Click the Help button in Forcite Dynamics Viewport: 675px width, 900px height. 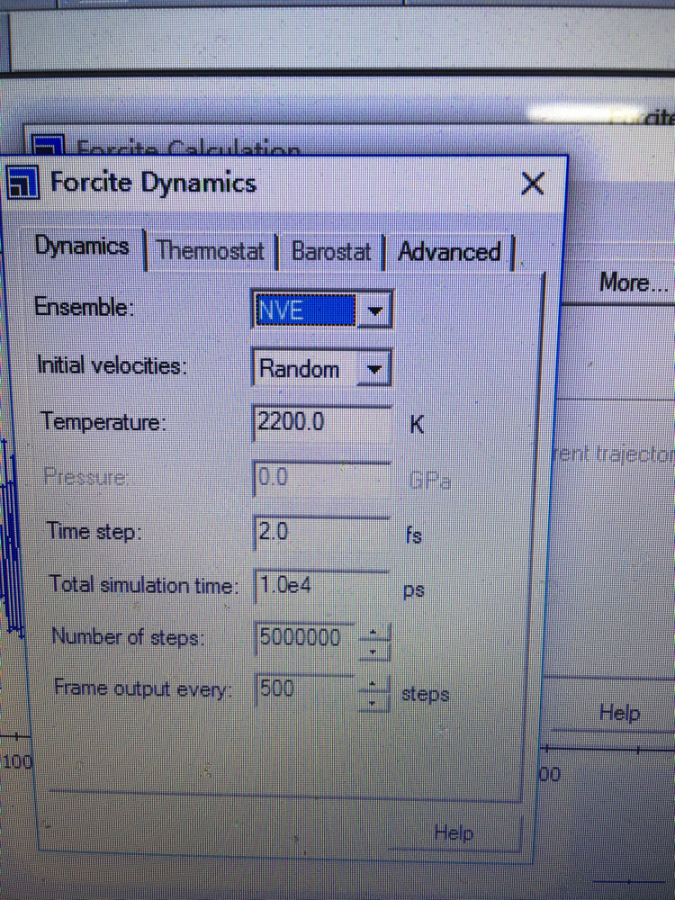coord(454,832)
